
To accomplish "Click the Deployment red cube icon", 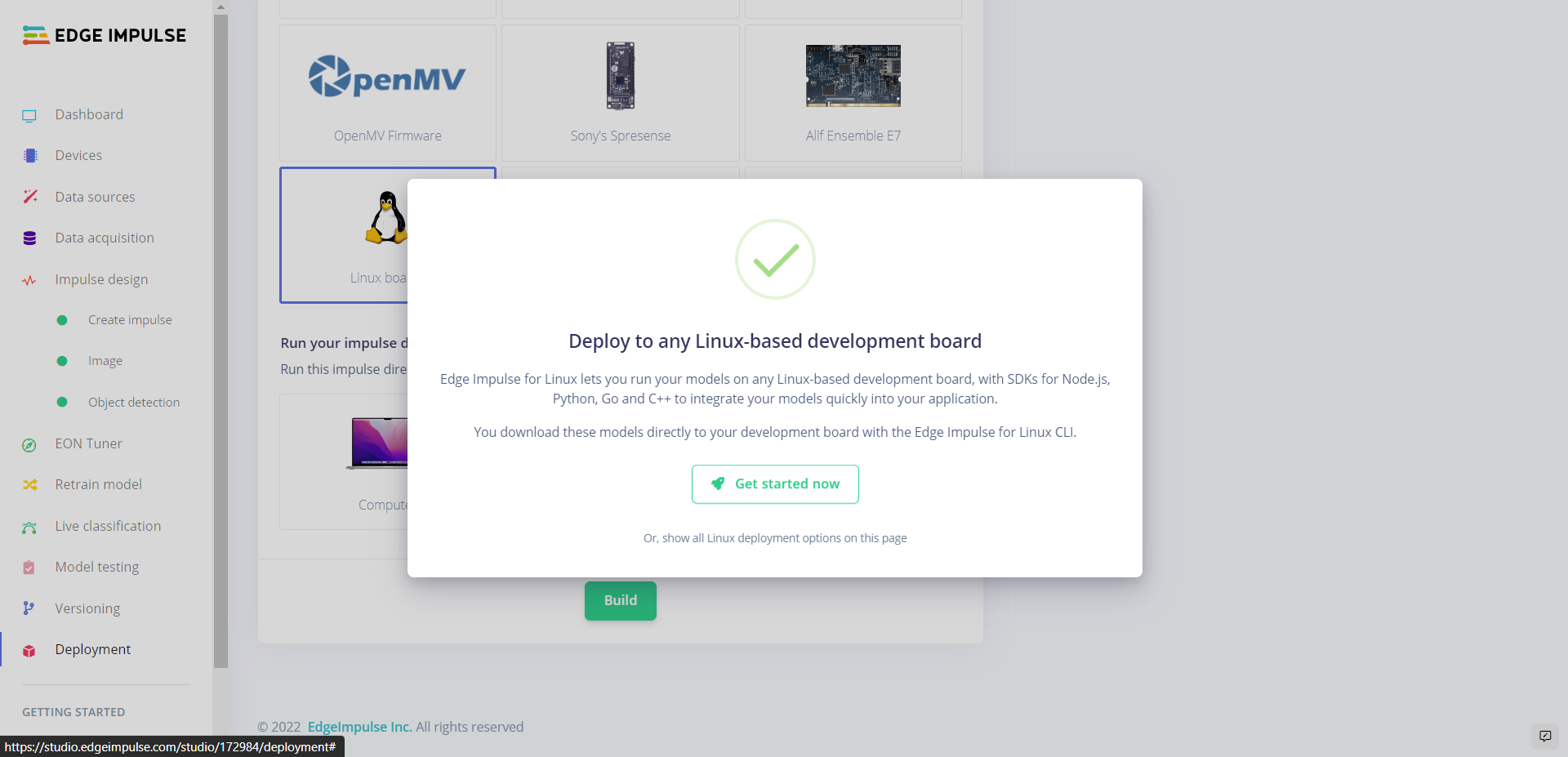I will (29, 650).
